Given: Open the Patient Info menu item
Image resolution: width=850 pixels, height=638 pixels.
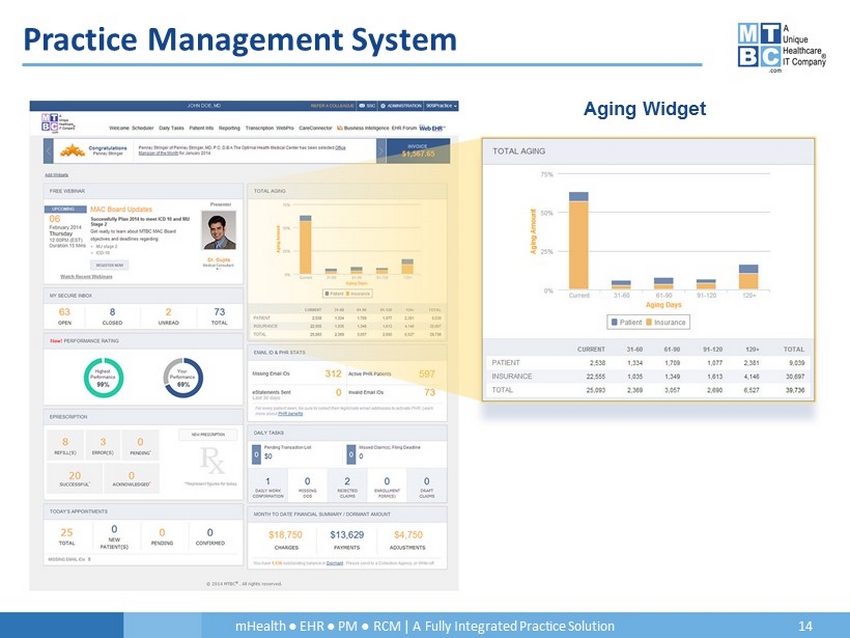Looking at the screenshot, I should point(201,128).
